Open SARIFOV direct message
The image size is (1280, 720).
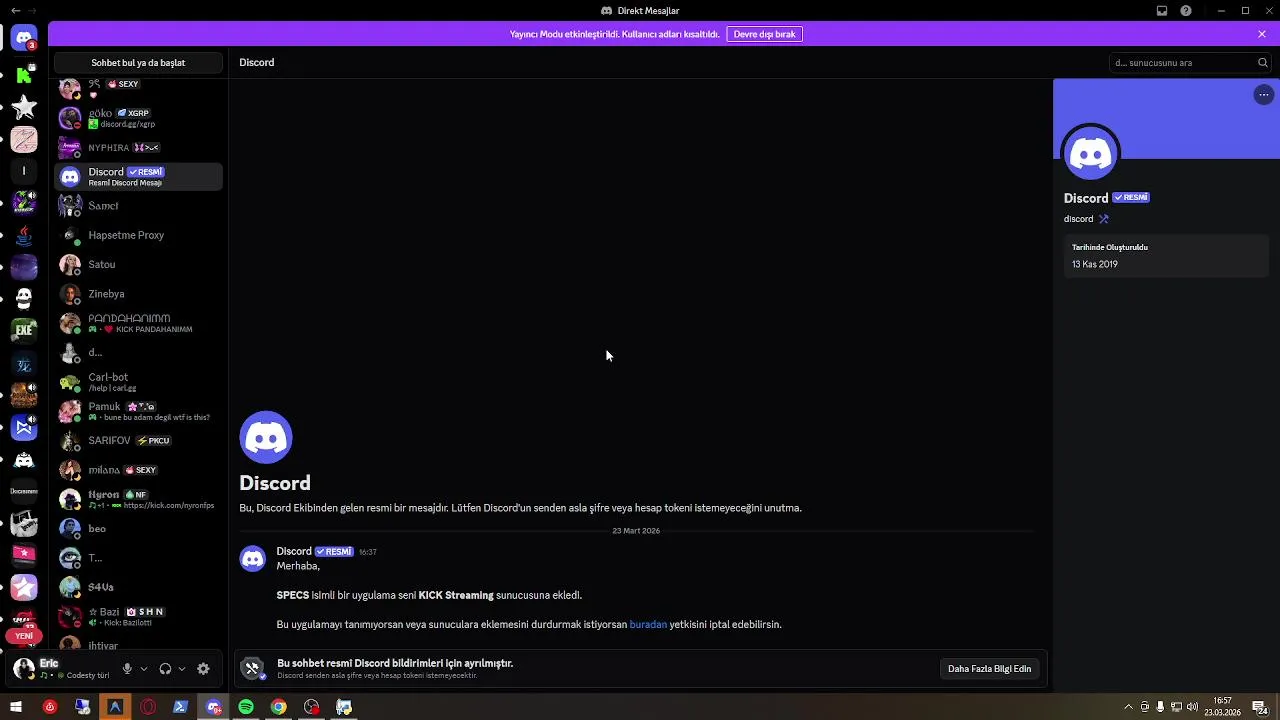pyautogui.click(x=138, y=441)
